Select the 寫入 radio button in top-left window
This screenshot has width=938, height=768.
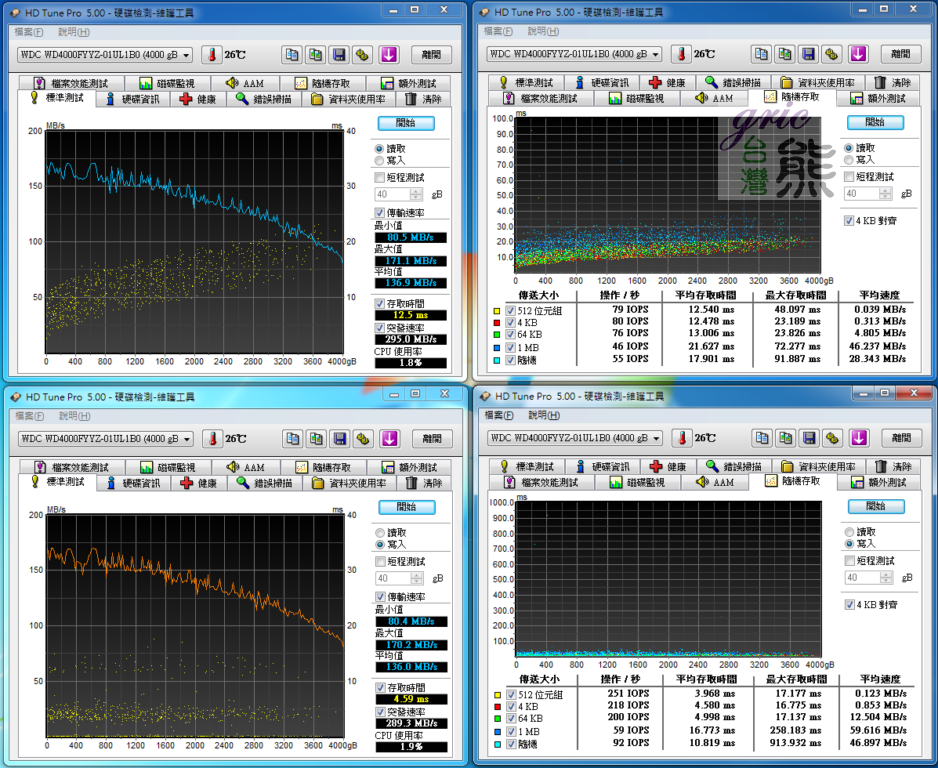(x=379, y=160)
